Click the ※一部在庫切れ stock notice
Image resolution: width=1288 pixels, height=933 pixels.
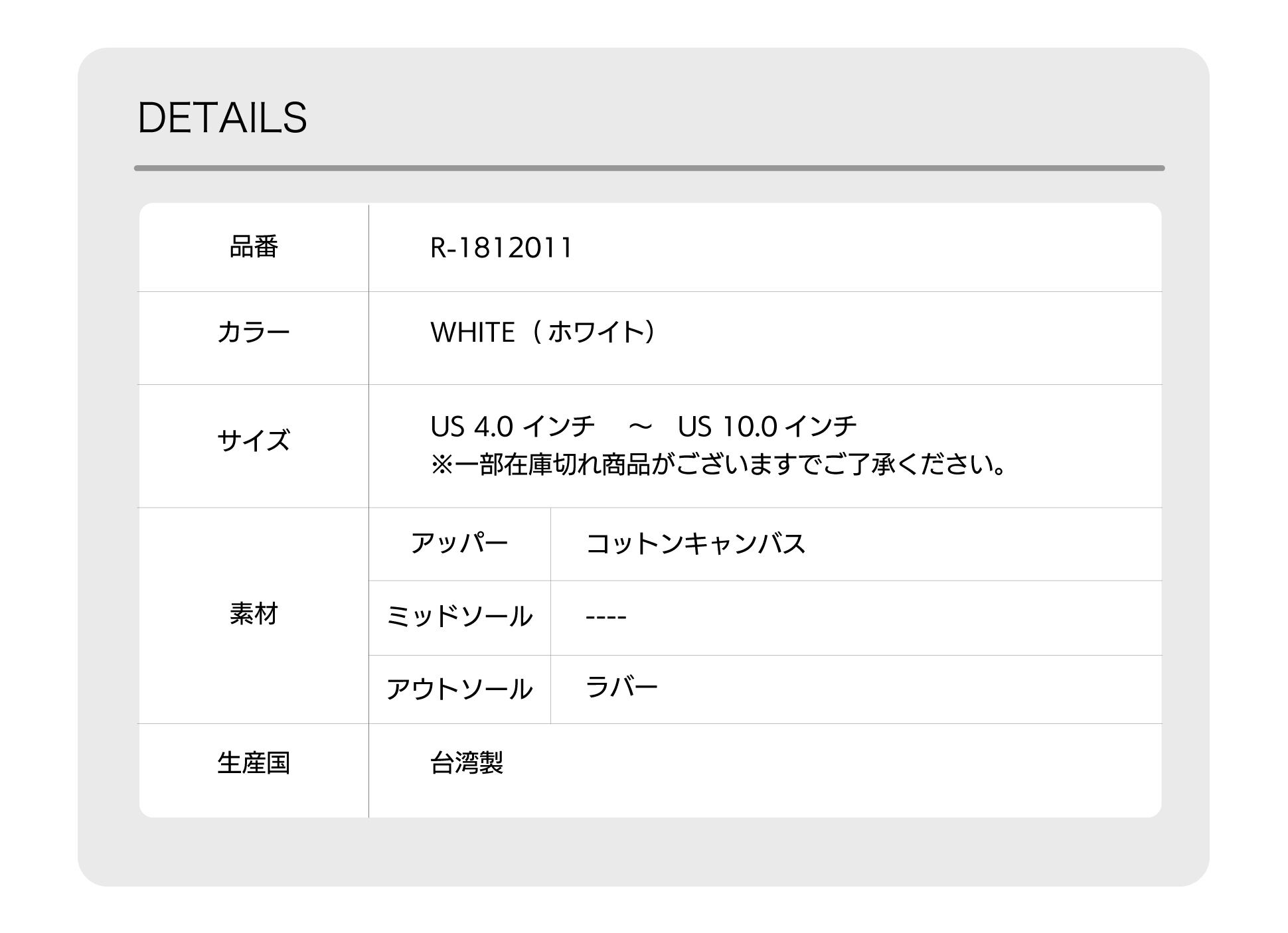[x=718, y=465]
